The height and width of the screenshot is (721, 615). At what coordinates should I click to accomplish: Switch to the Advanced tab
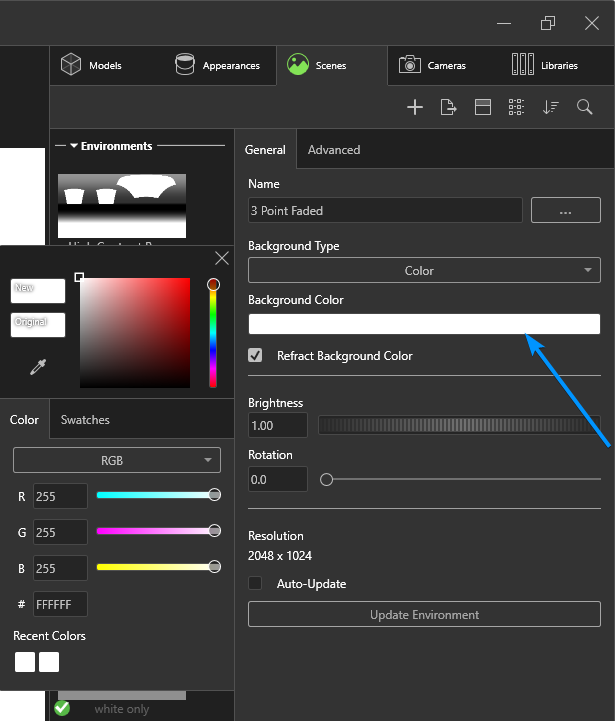tap(333, 150)
